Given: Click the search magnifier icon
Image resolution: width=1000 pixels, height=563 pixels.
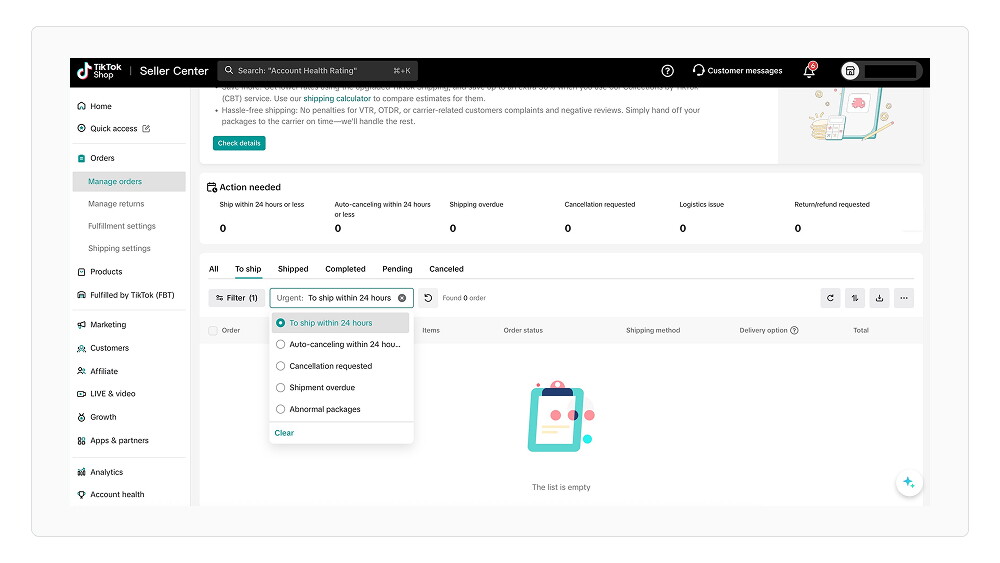Looking at the screenshot, I should [x=228, y=70].
